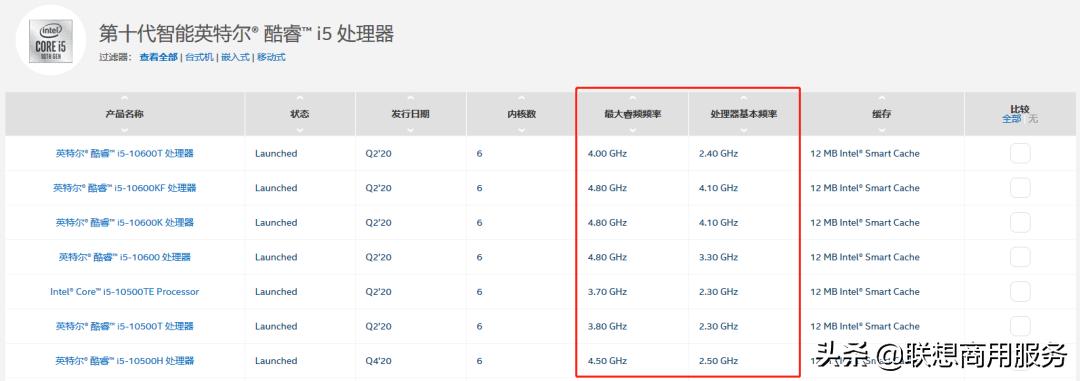
Task: Sort ascending by 内核数 column arrow
Action: (521, 98)
